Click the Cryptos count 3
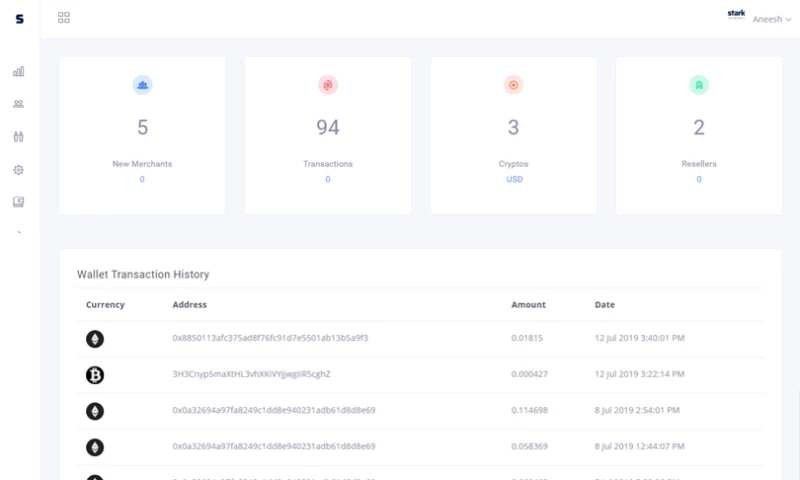The height and width of the screenshot is (480, 800). pos(513,127)
